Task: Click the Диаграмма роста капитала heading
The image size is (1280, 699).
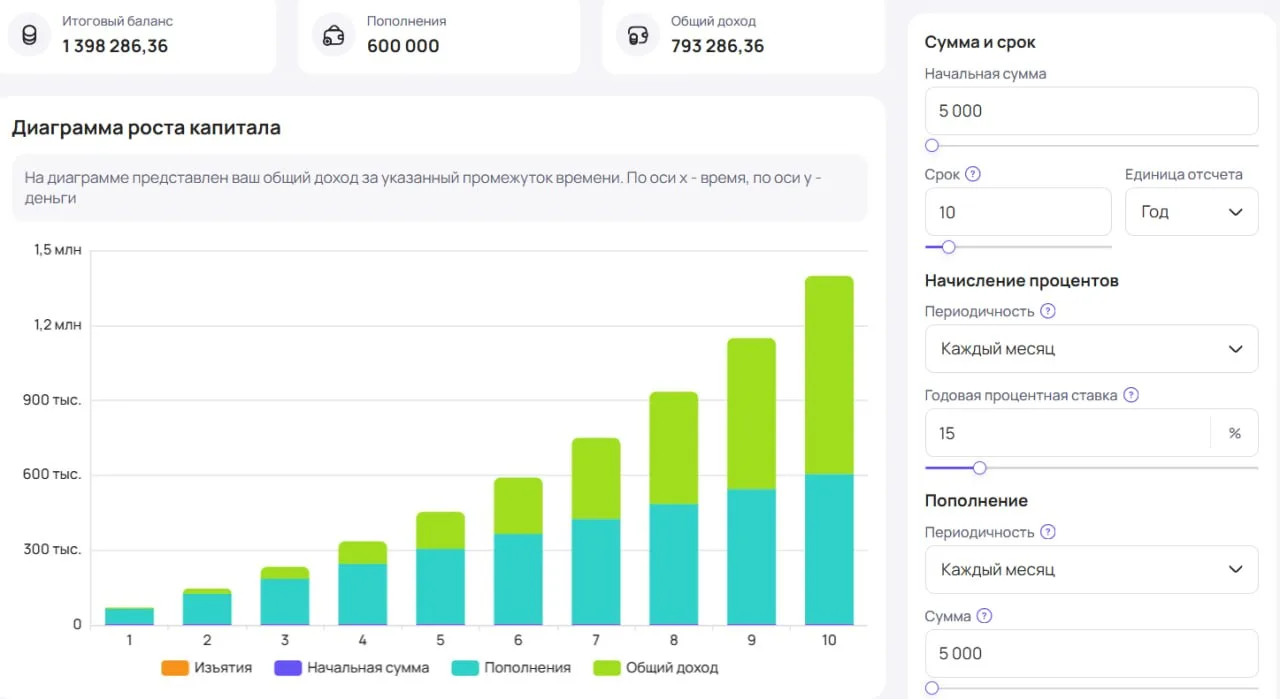Action: tap(146, 128)
